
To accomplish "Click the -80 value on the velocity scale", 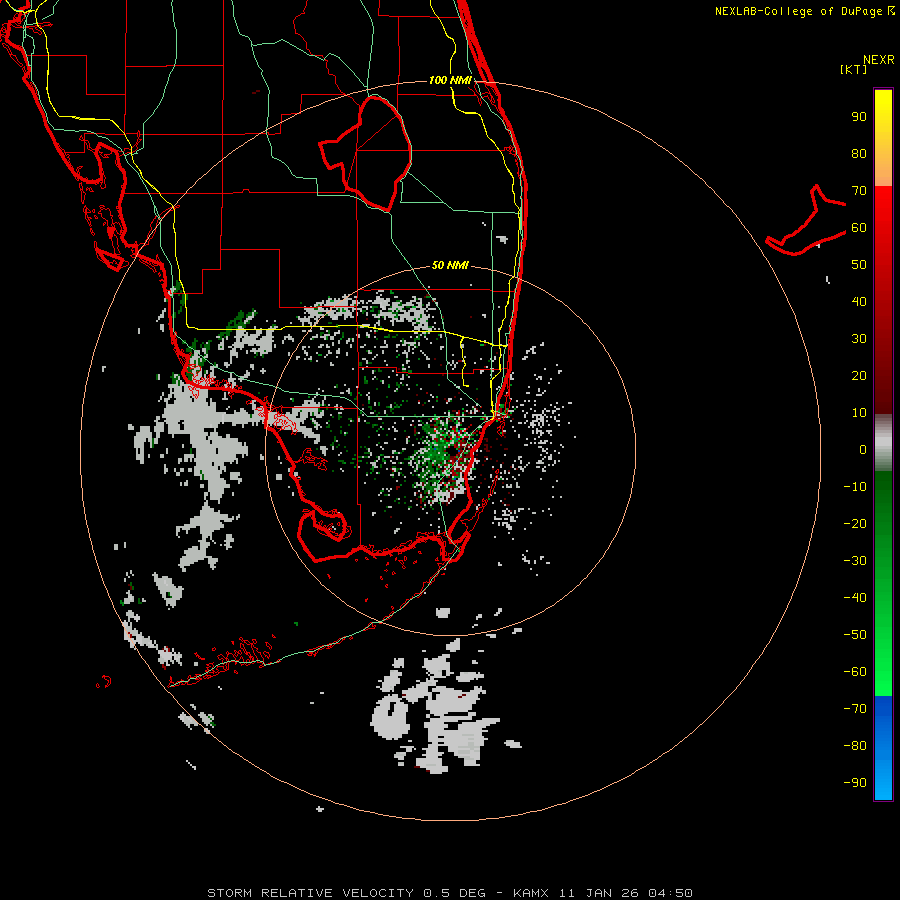I will pos(855,746).
